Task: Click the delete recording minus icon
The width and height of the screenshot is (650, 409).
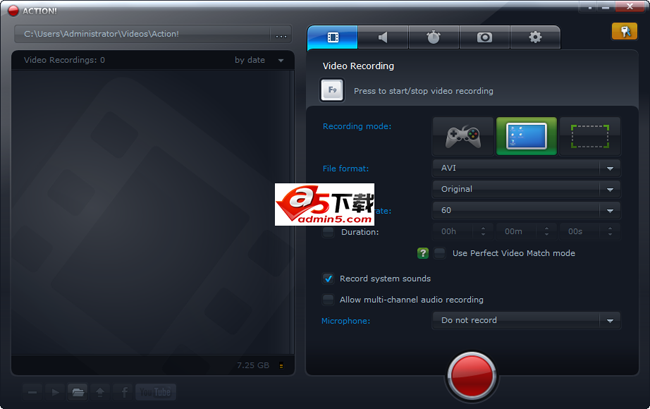Action: click(33, 392)
